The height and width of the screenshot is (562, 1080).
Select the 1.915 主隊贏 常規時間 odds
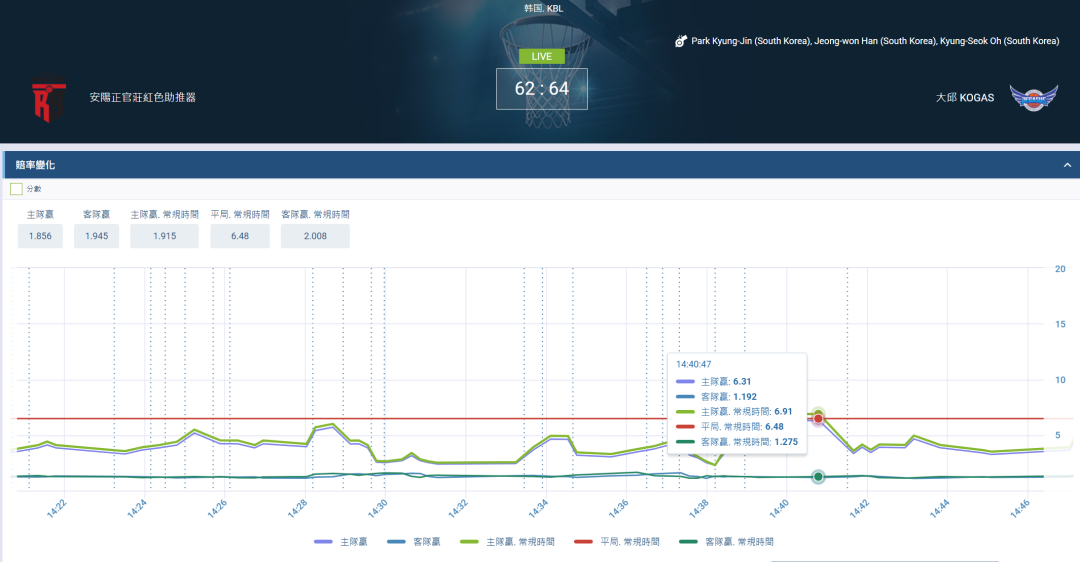point(165,236)
